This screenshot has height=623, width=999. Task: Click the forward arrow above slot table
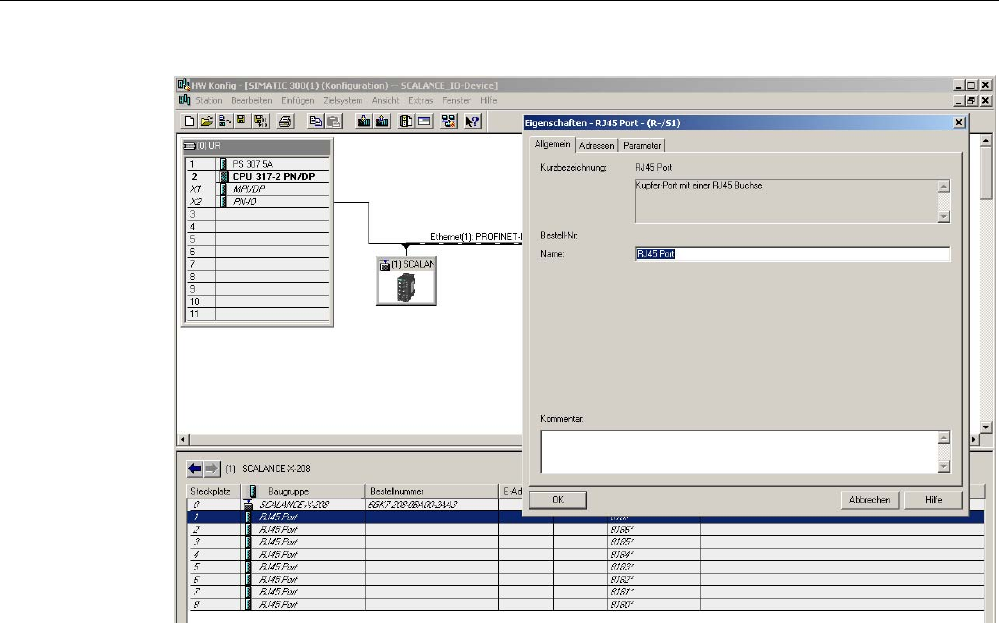click(x=212, y=469)
